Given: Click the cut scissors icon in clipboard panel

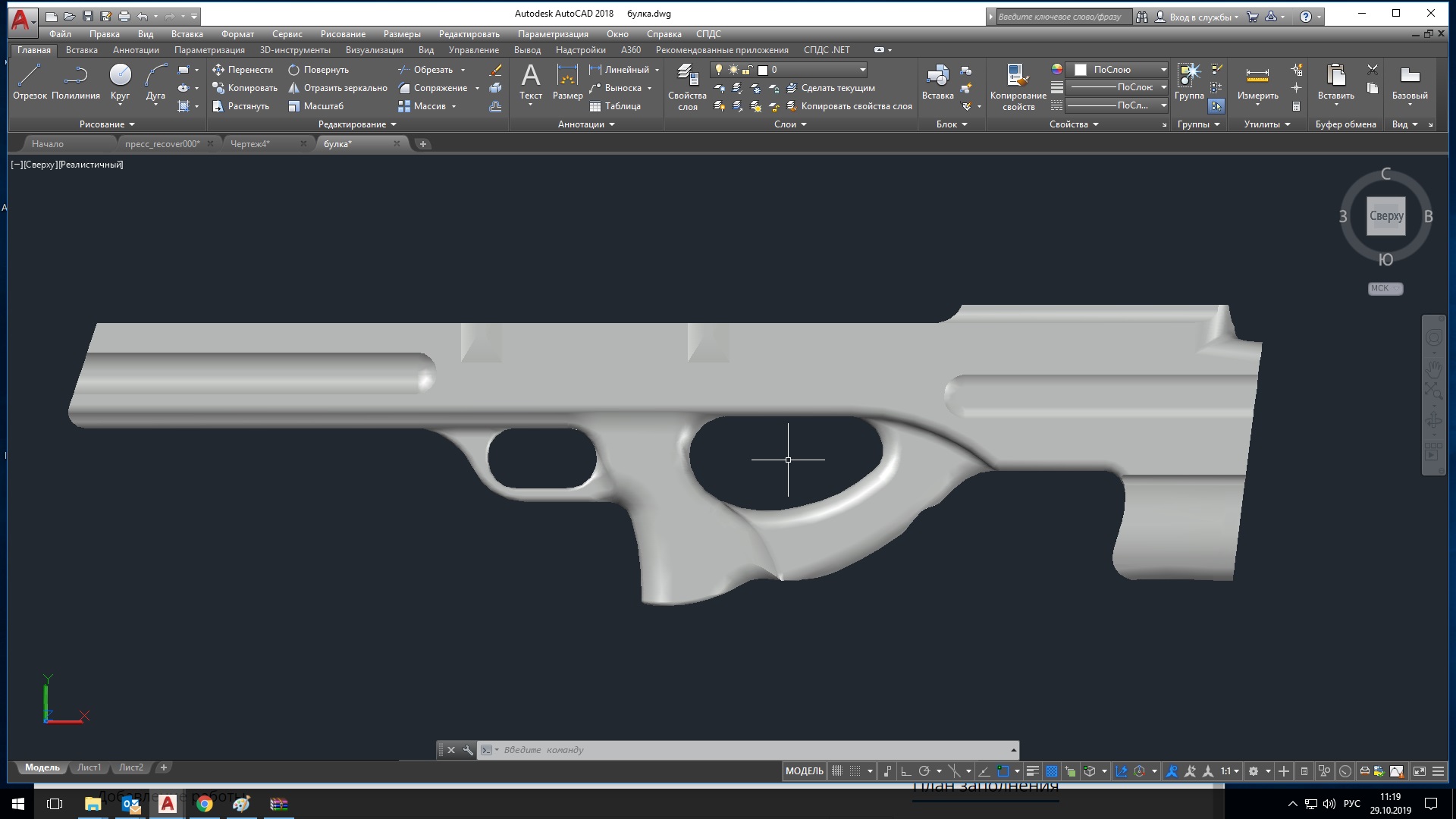Looking at the screenshot, I should click(x=1373, y=69).
